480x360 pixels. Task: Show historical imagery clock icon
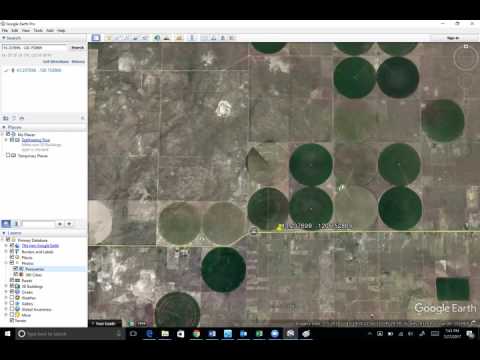click(157, 38)
